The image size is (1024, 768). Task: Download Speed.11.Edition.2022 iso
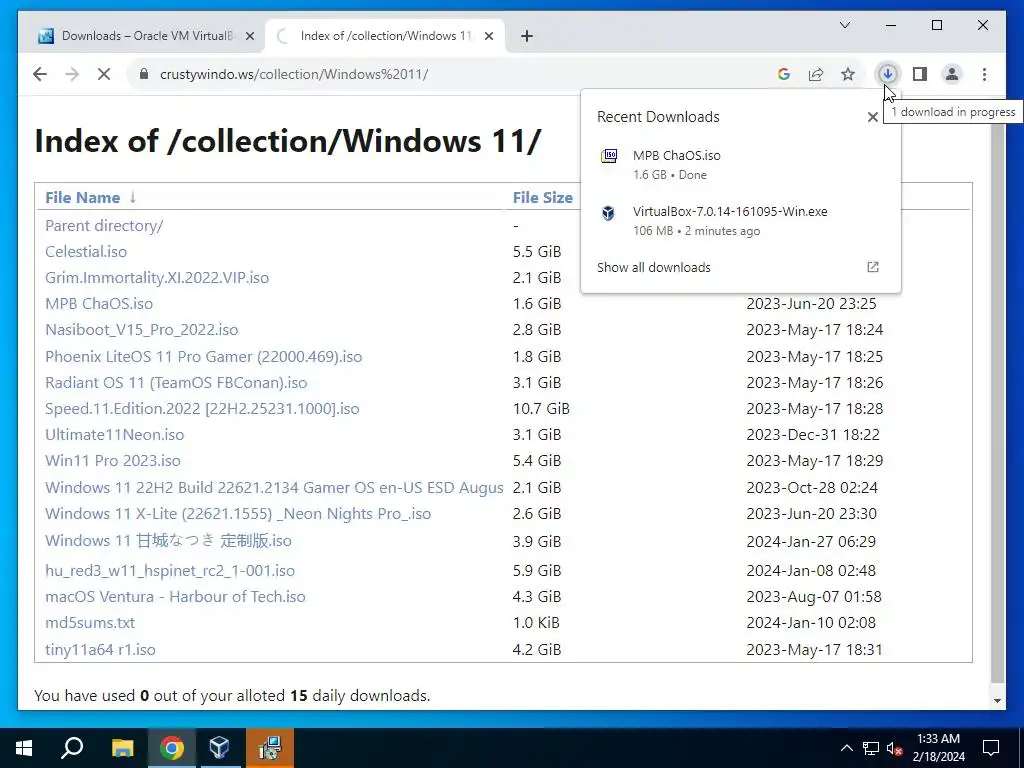(202, 409)
